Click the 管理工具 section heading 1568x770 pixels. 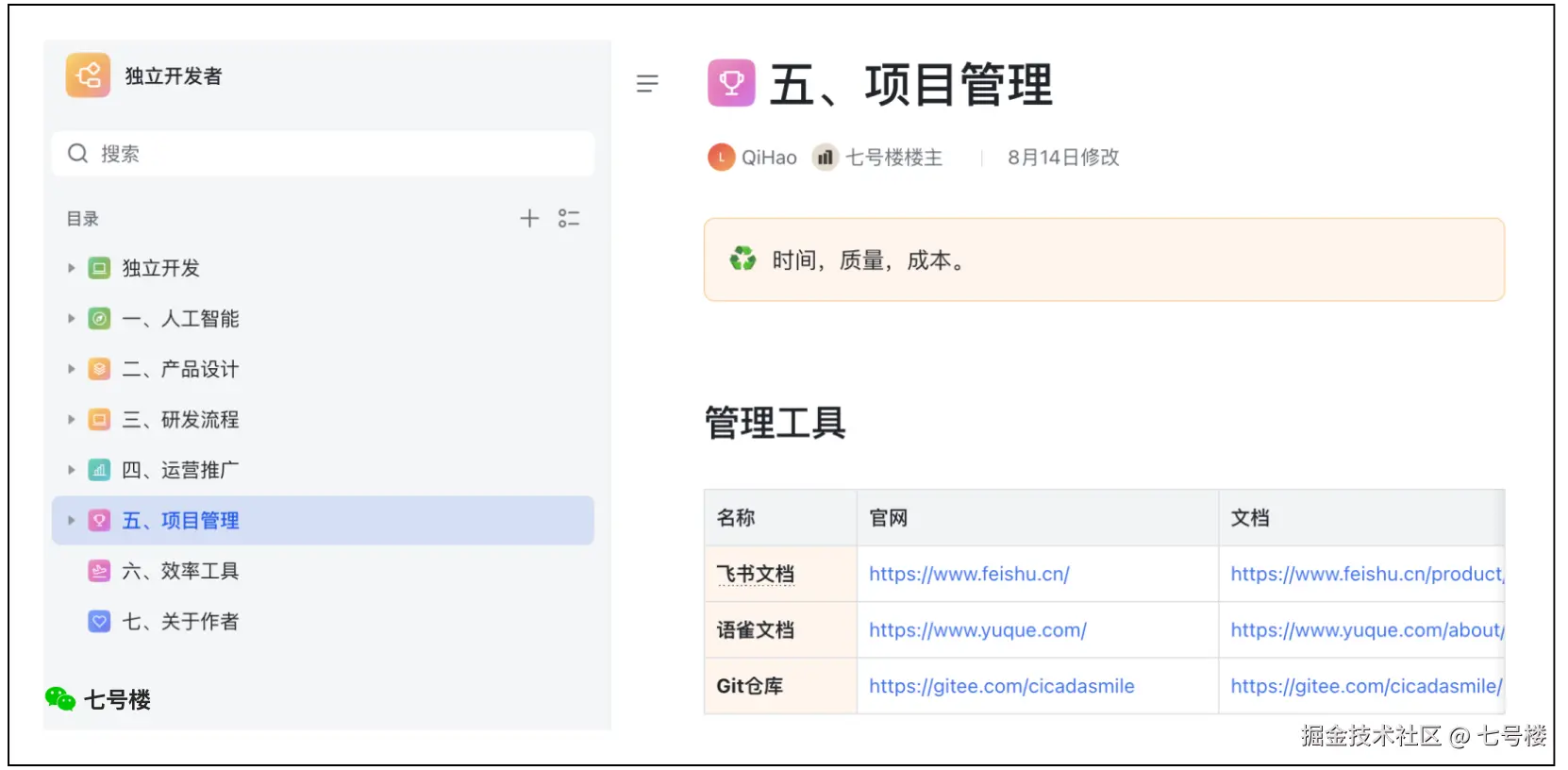(x=775, y=423)
